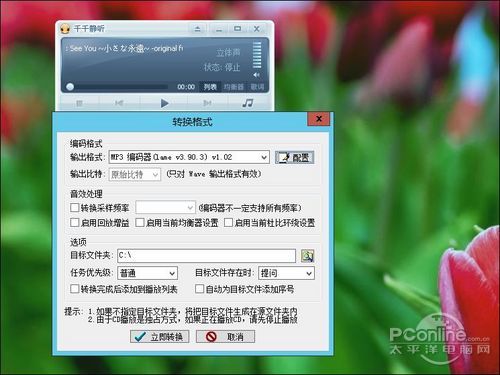This screenshot has width=500, height=375.
Task: Click the mini mode arrow in player title bar
Action: 198,29
